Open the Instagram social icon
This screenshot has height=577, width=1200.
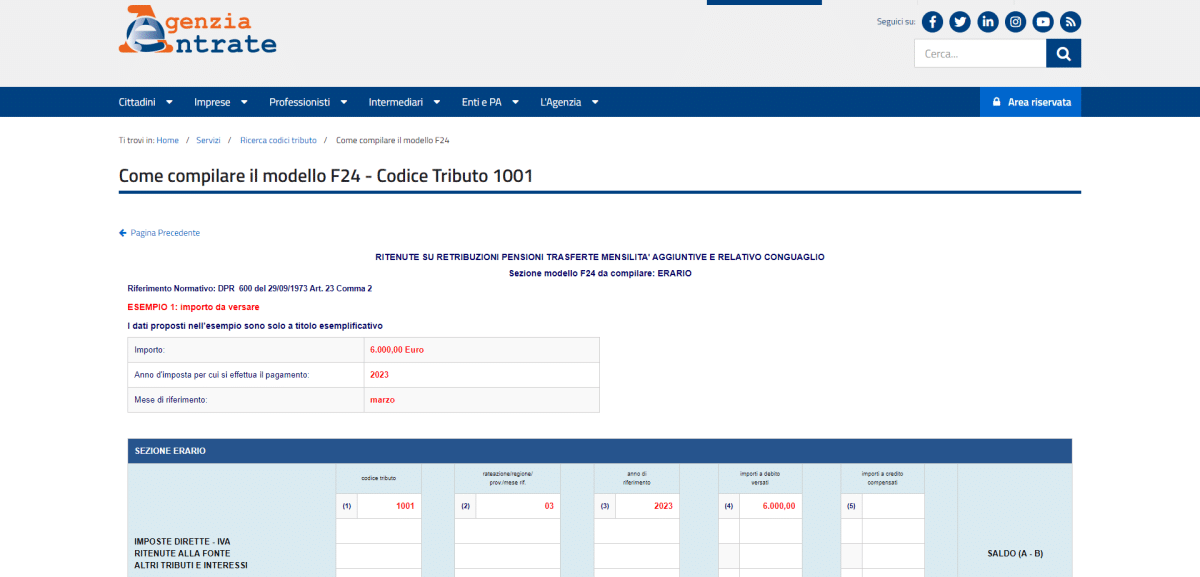point(1015,22)
